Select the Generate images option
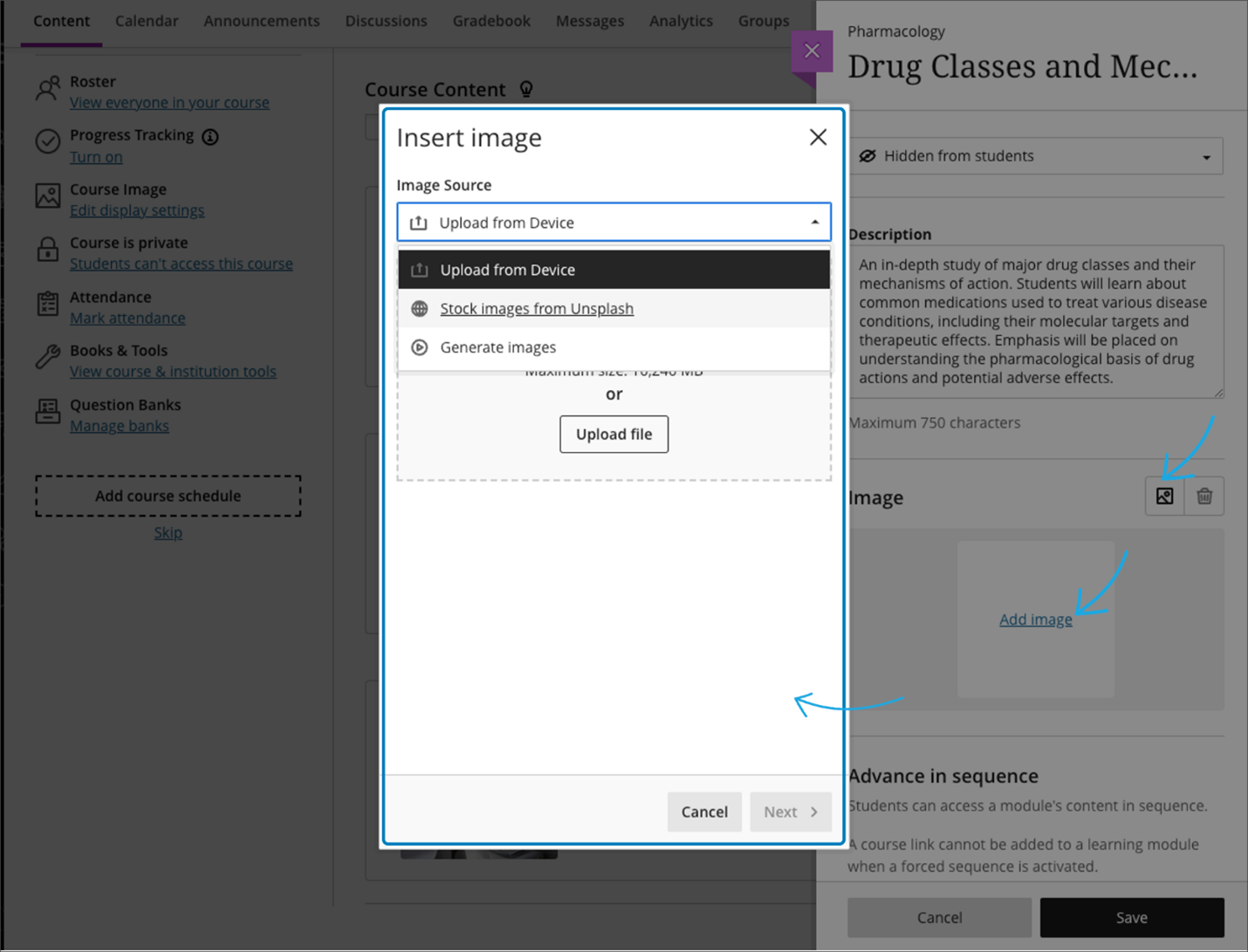The image size is (1248, 952). point(498,347)
